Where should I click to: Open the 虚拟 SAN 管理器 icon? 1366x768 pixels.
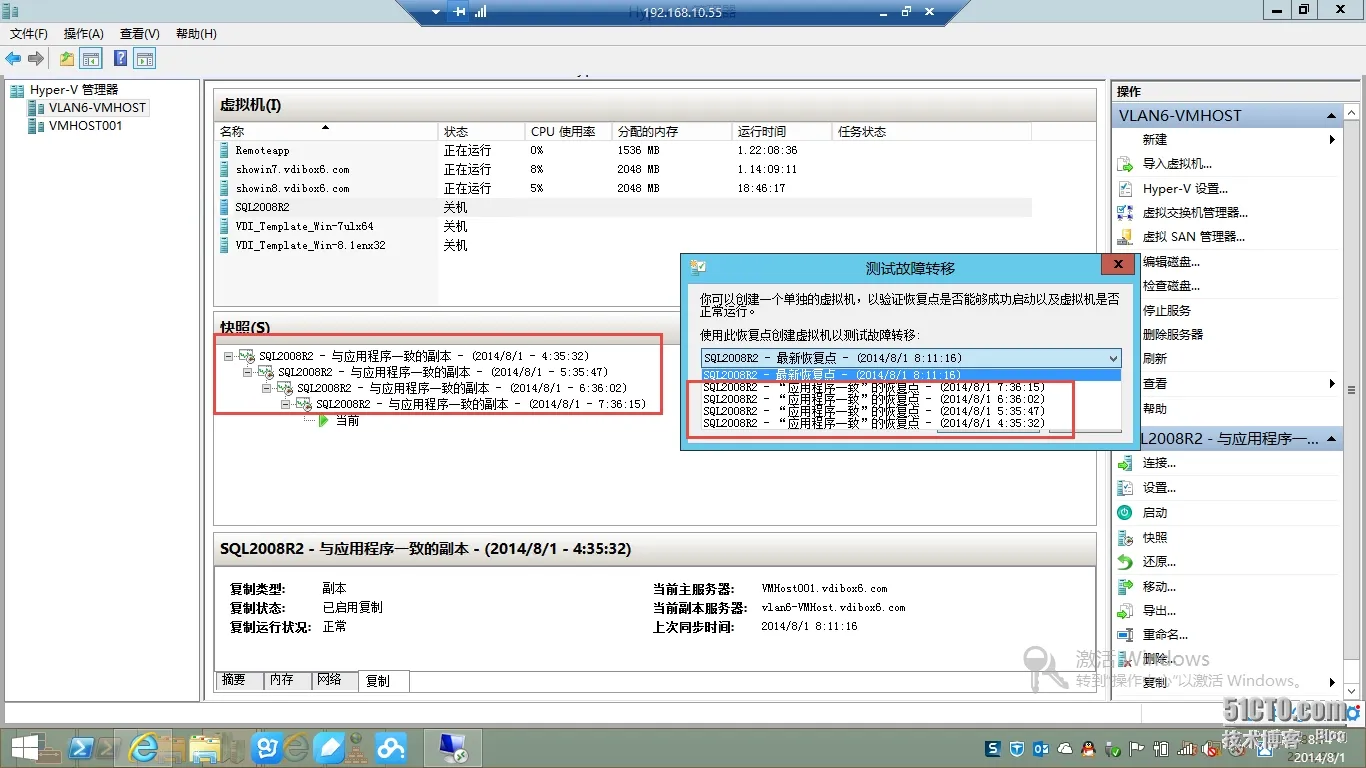pyautogui.click(x=1124, y=236)
